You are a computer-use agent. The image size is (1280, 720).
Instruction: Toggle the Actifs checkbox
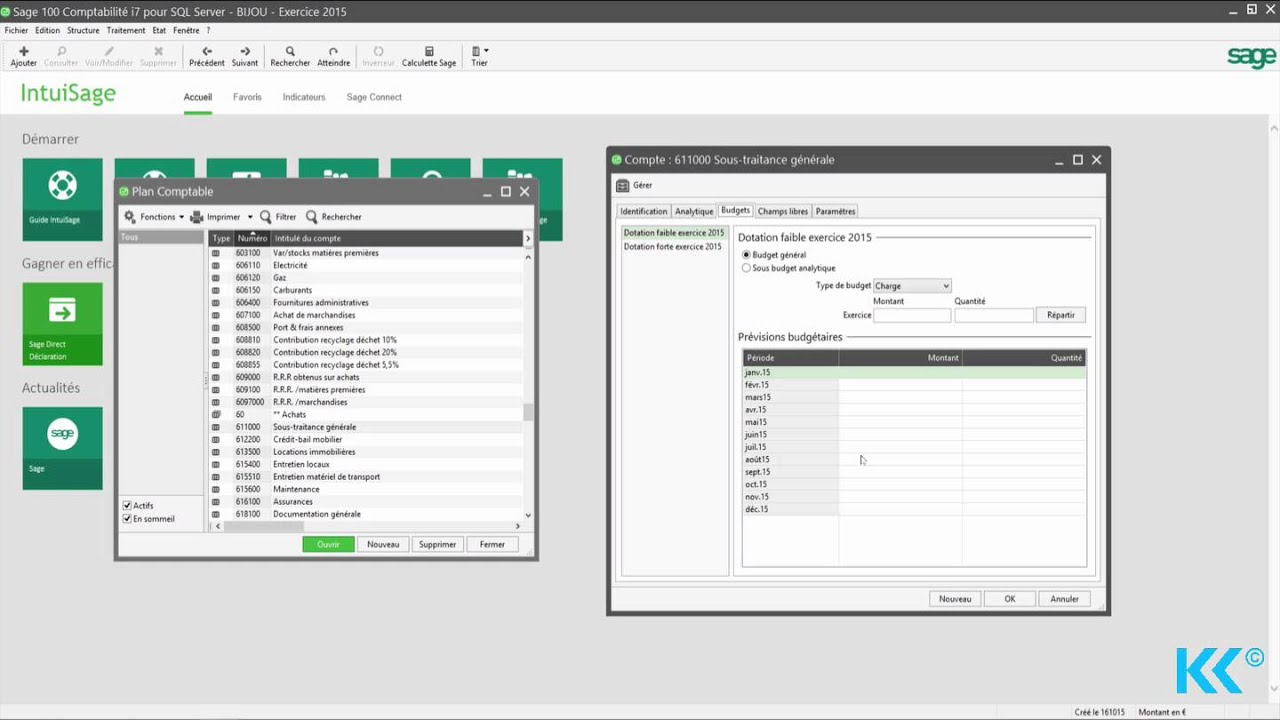(x=127, y=506)
